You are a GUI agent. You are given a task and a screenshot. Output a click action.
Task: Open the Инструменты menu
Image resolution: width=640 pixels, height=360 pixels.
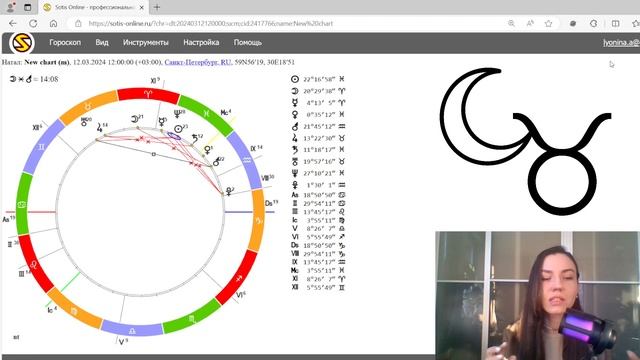tap(146, 42)
